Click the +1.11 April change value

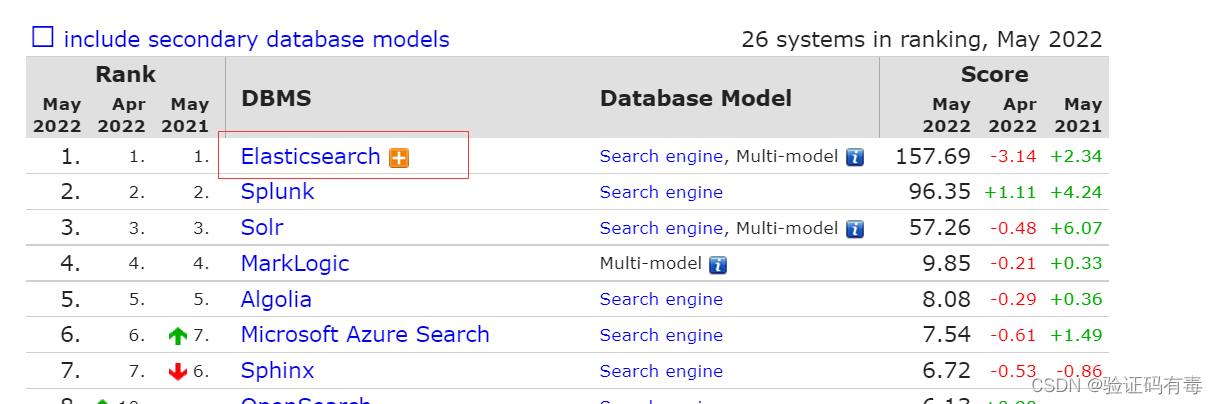[1010, 193]
